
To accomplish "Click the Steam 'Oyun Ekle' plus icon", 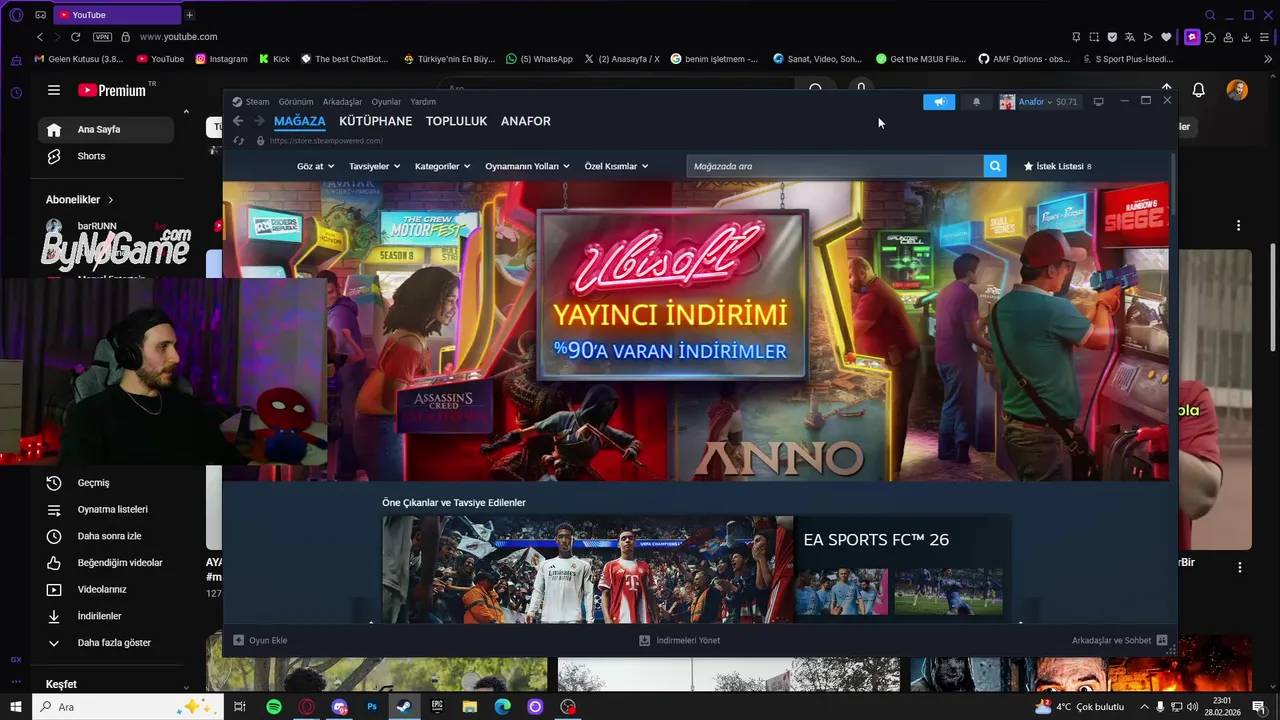I will [x=238, y=640].
